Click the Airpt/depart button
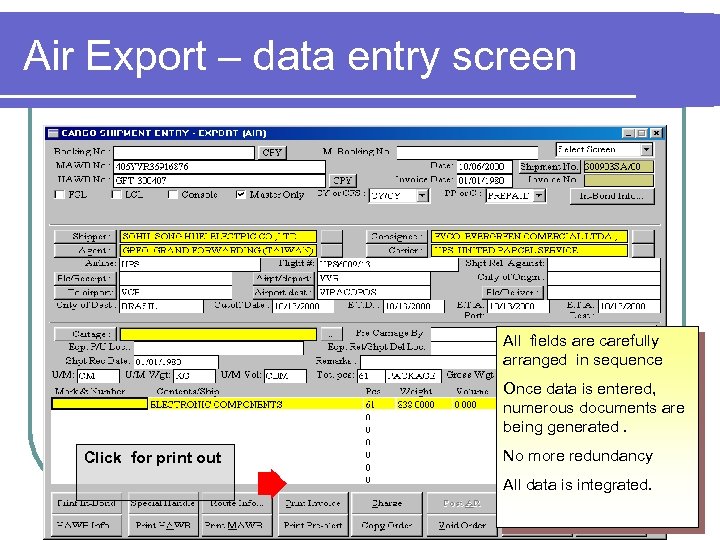This screenshot has width=720, height=540. 284,278
